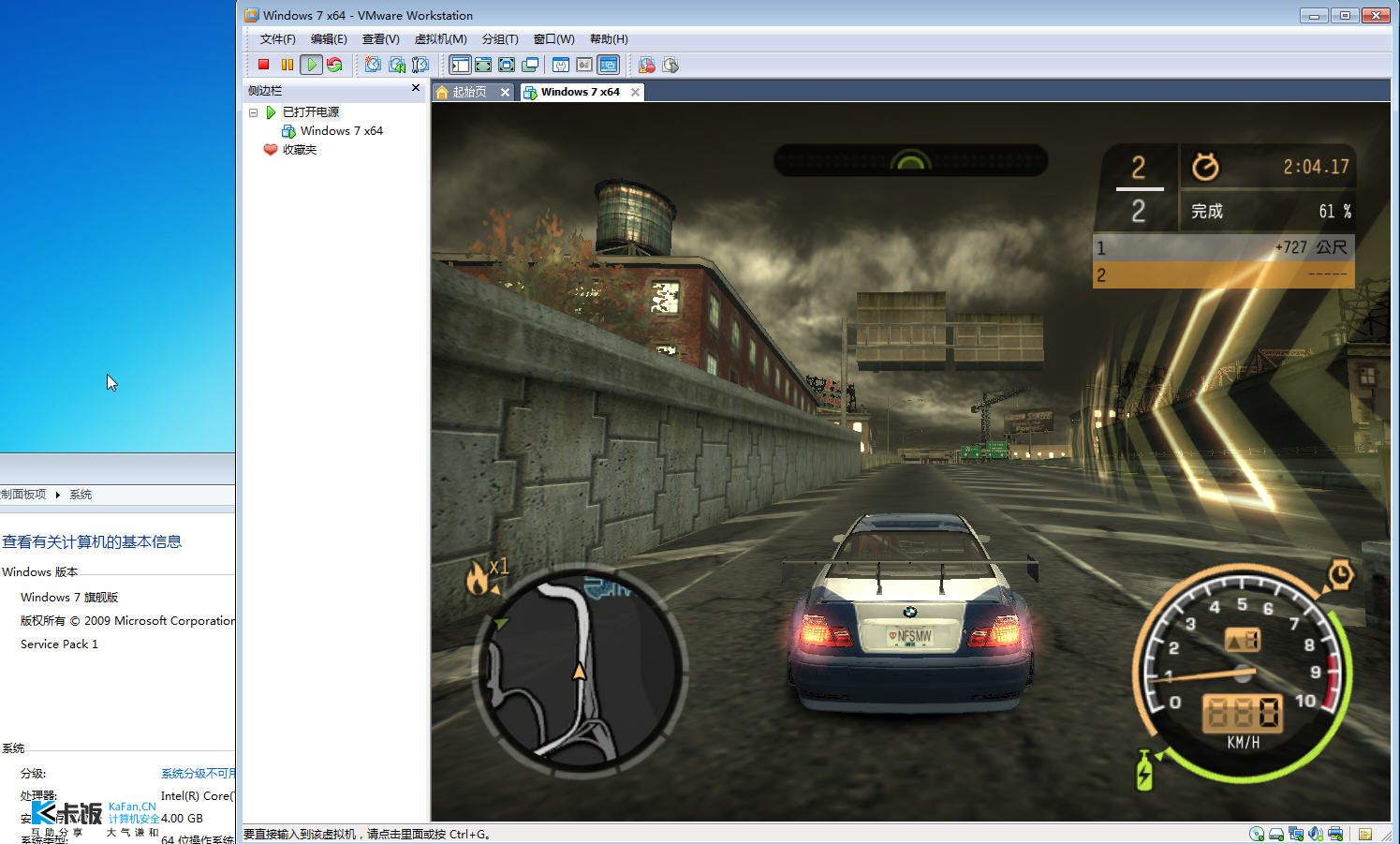Screen dimensions: 1400x844
Task: Click the Windows 7 旗舰版 text
Action: point(69,598)
